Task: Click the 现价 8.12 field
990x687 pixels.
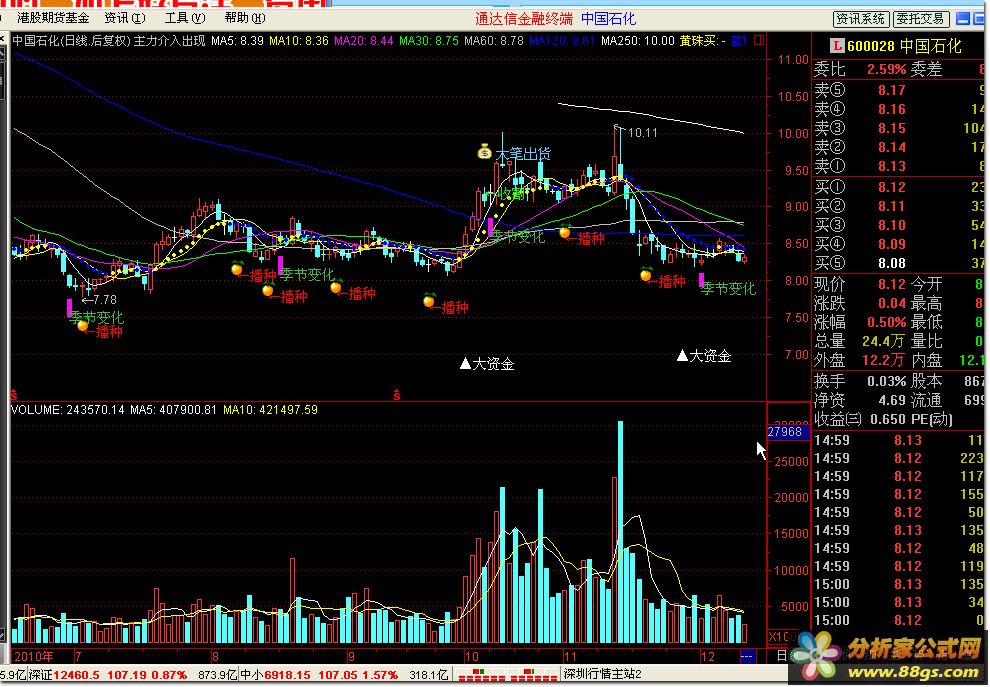Action: (x=861, y=284)
